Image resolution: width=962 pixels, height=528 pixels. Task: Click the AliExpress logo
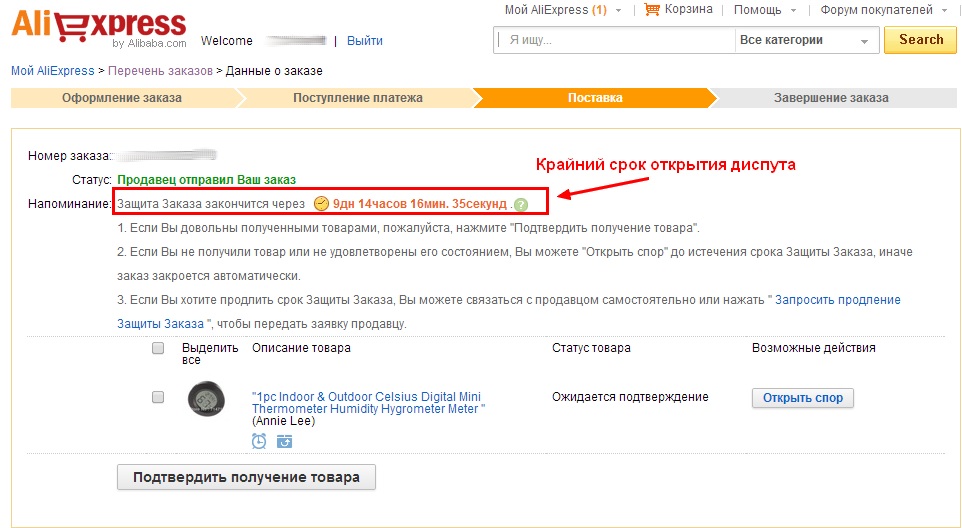point(99,28)
